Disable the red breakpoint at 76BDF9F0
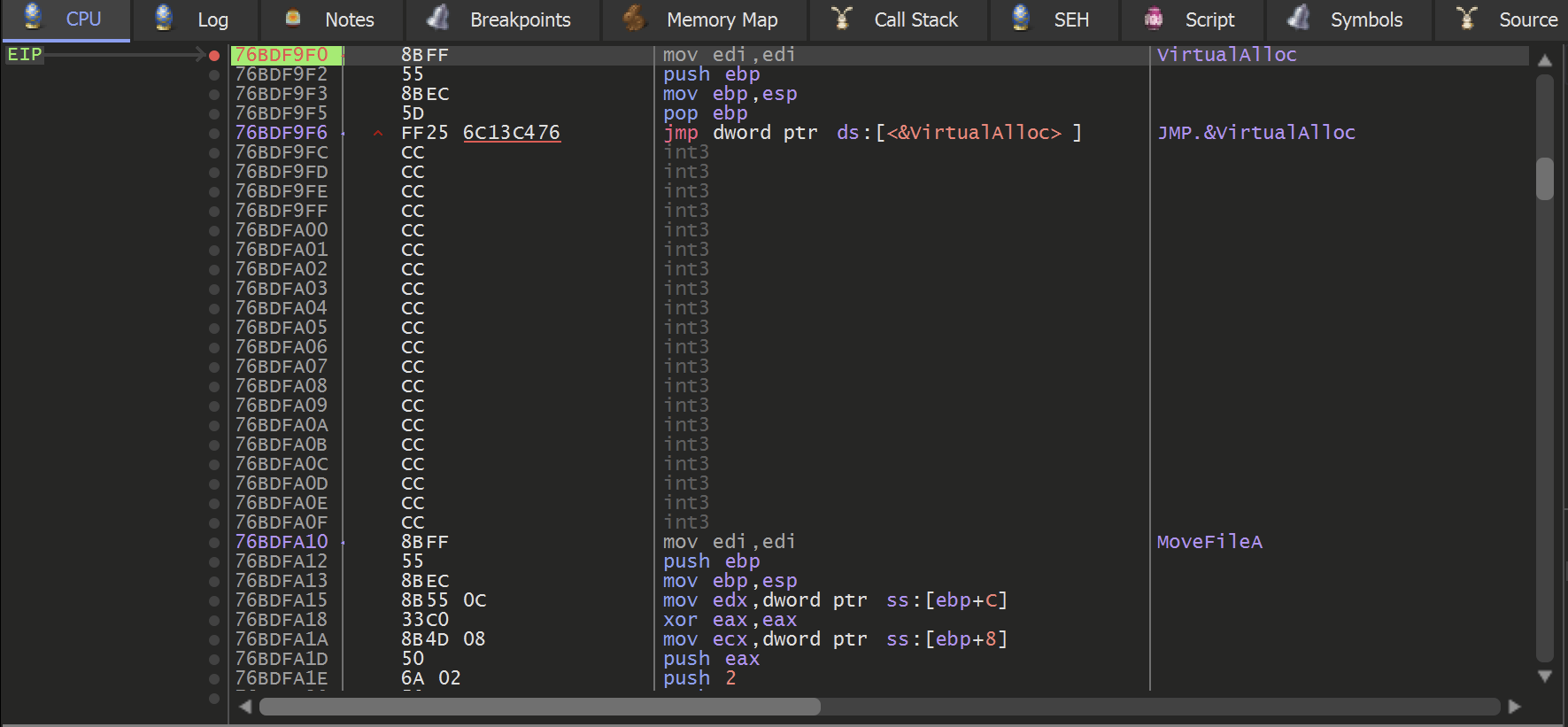This screenshot has width=1568, height=727. coord(214,55)
